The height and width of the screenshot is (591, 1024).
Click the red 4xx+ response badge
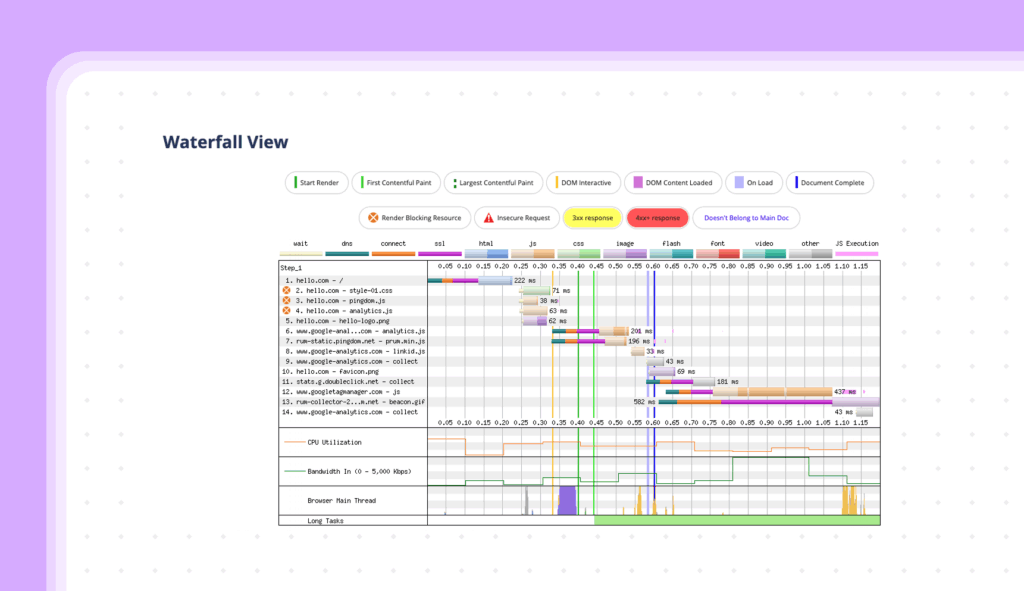pos(654,218)
